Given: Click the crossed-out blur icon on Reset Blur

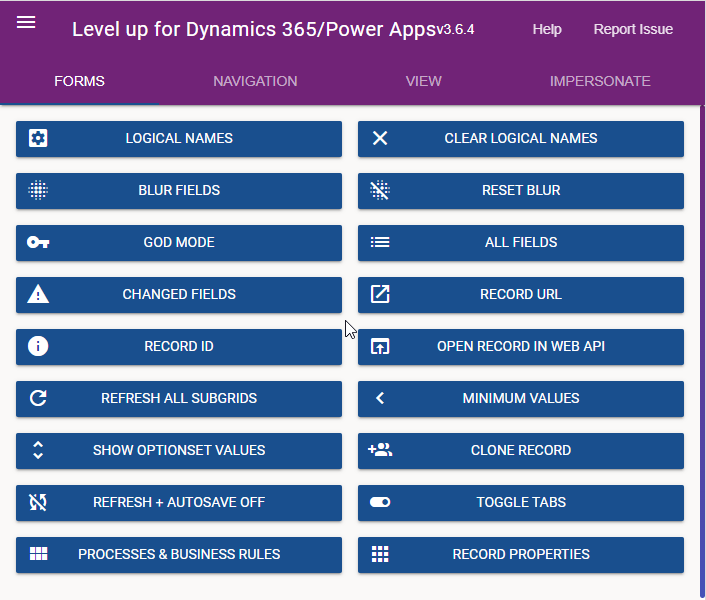Looking at the screenshot, I should pyautogui.click(x=380, y=190).
